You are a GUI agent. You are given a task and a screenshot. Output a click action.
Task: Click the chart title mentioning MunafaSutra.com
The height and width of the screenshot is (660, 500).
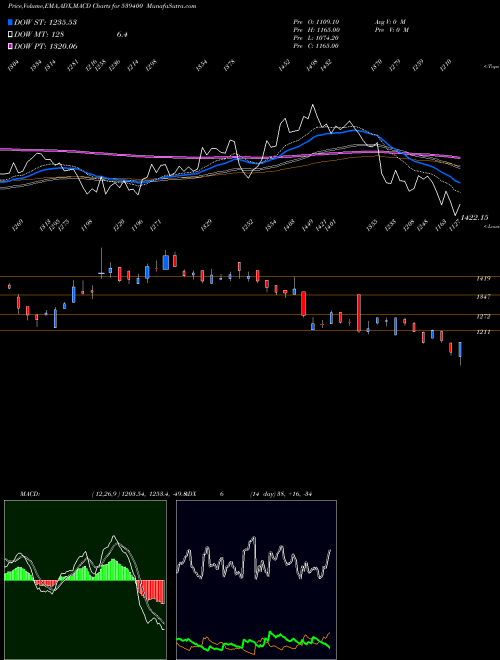[x=102, y=6]
